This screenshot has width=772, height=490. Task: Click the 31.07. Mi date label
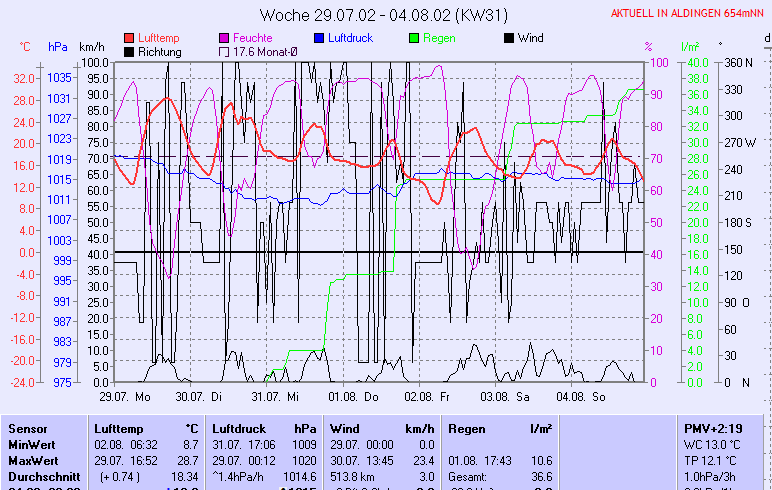pos(276,397)
